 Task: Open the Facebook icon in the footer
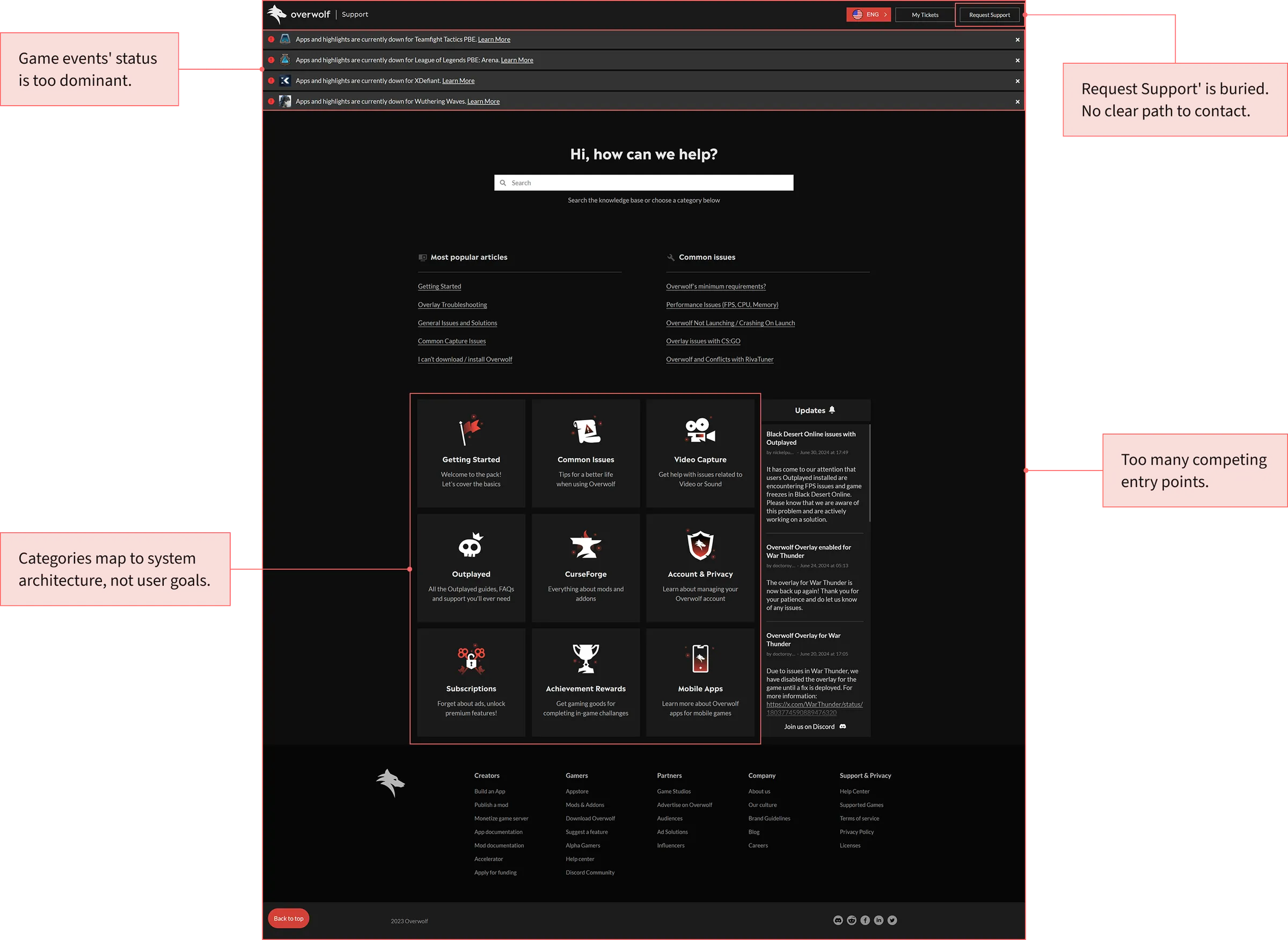[x=865, y=920]
